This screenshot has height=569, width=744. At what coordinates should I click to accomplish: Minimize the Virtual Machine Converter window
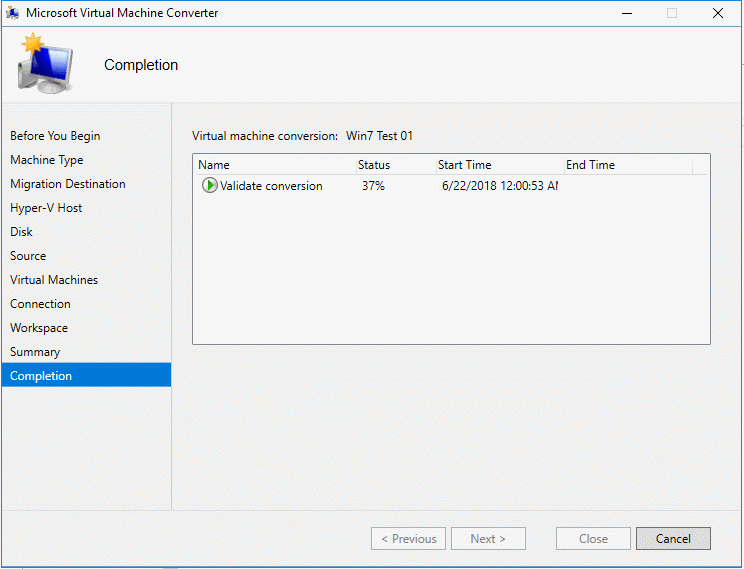(626, 13)
